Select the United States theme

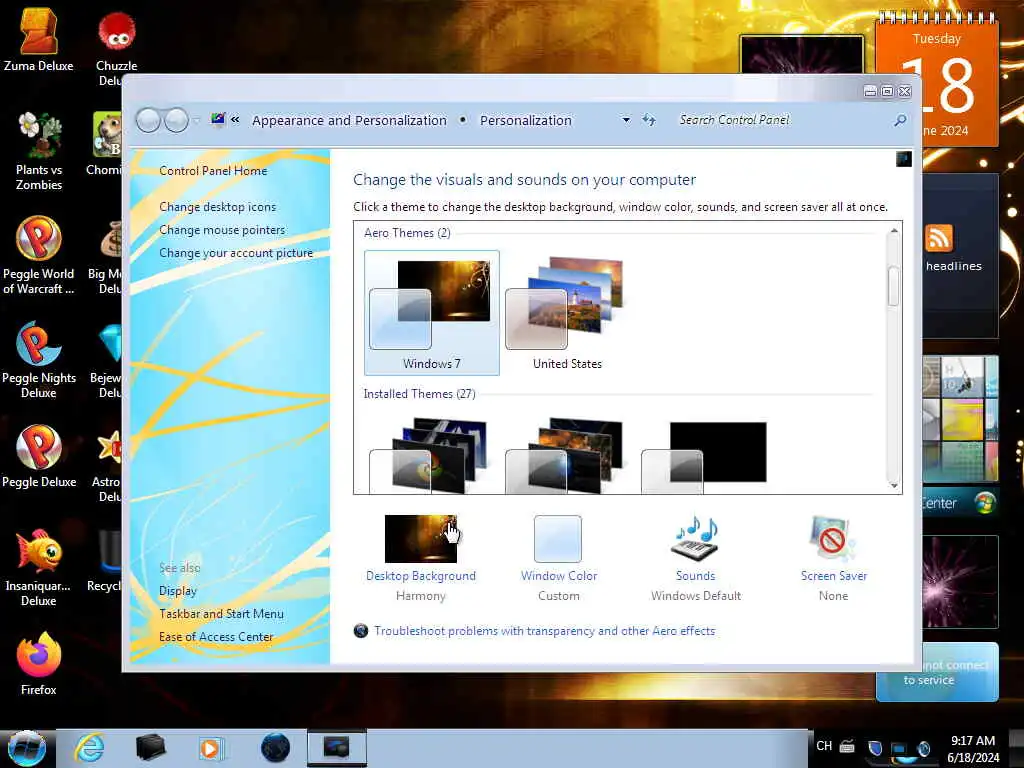pyautogui.click(x=567, y=313)
